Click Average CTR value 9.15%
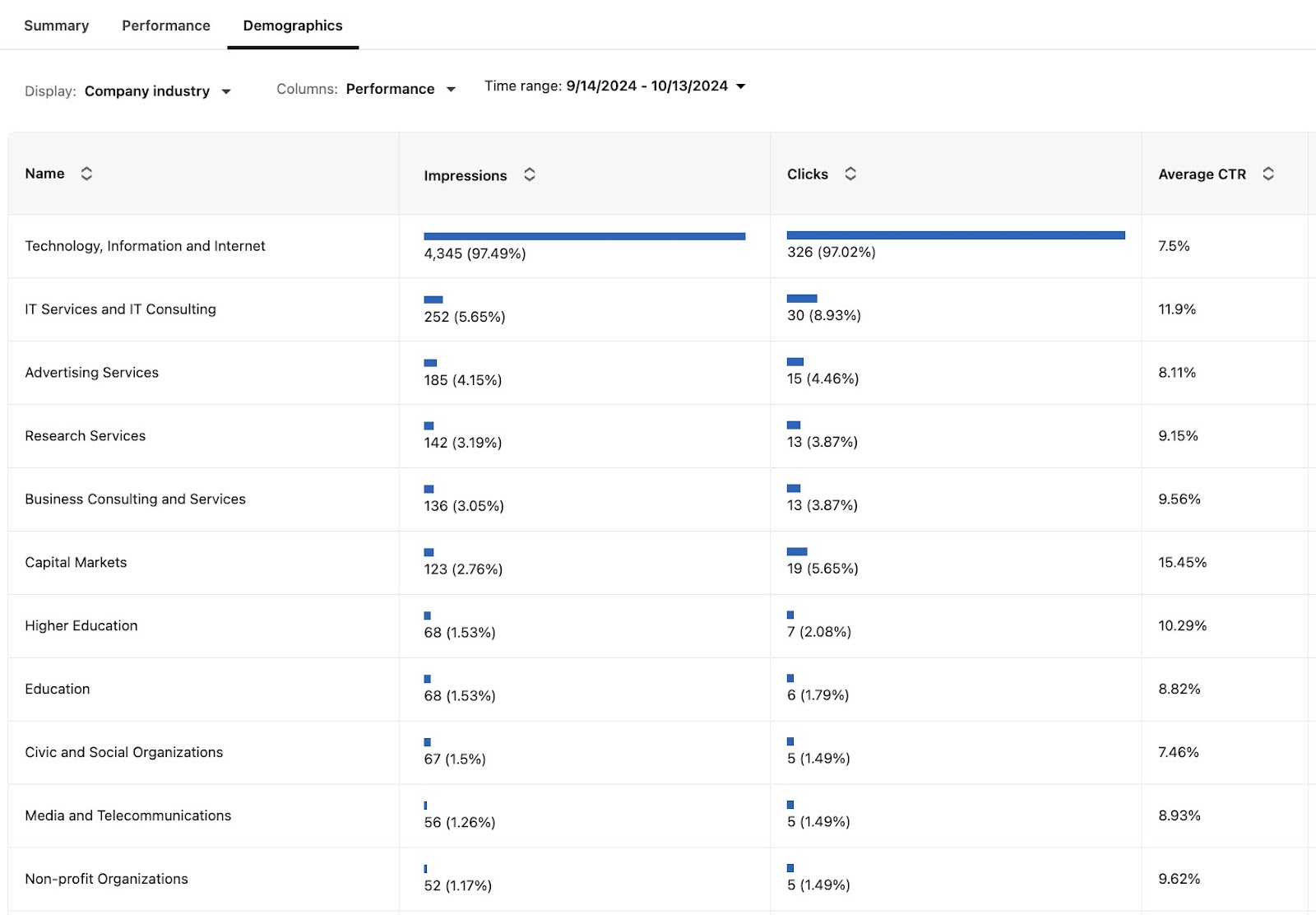This screenshot has height=915, width=1316. (1178, 436)
